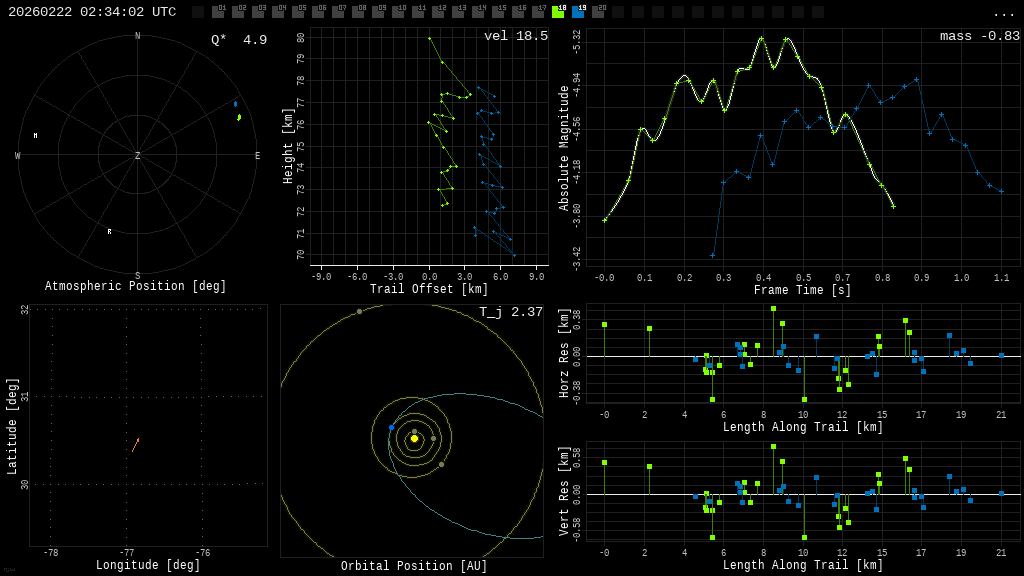Viewport: 1024px width, 576px height.
Task: Click the mass -0.83 readout
Action: tap(979, 36)
